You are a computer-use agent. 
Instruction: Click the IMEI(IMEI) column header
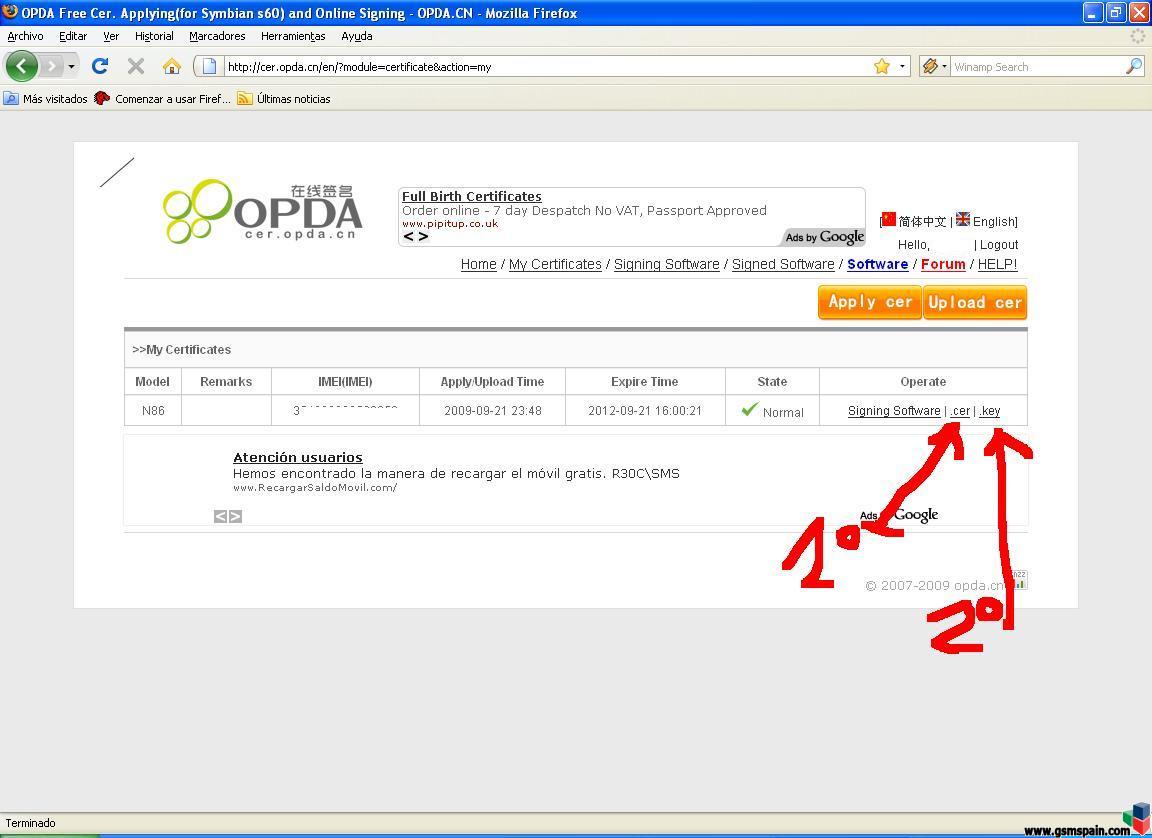pyautogui.click(x=345, y=382)
